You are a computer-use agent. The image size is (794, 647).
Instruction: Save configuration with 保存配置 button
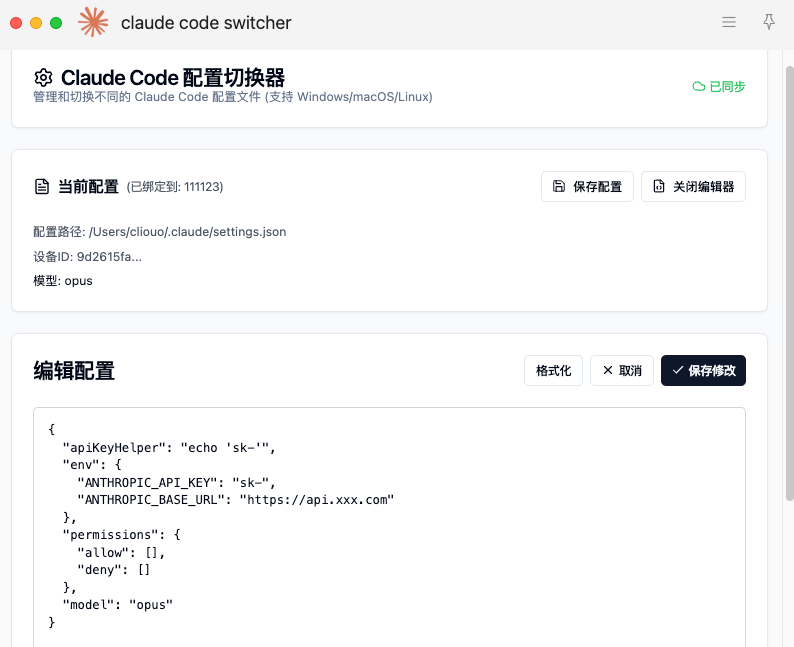click(587, 187)
